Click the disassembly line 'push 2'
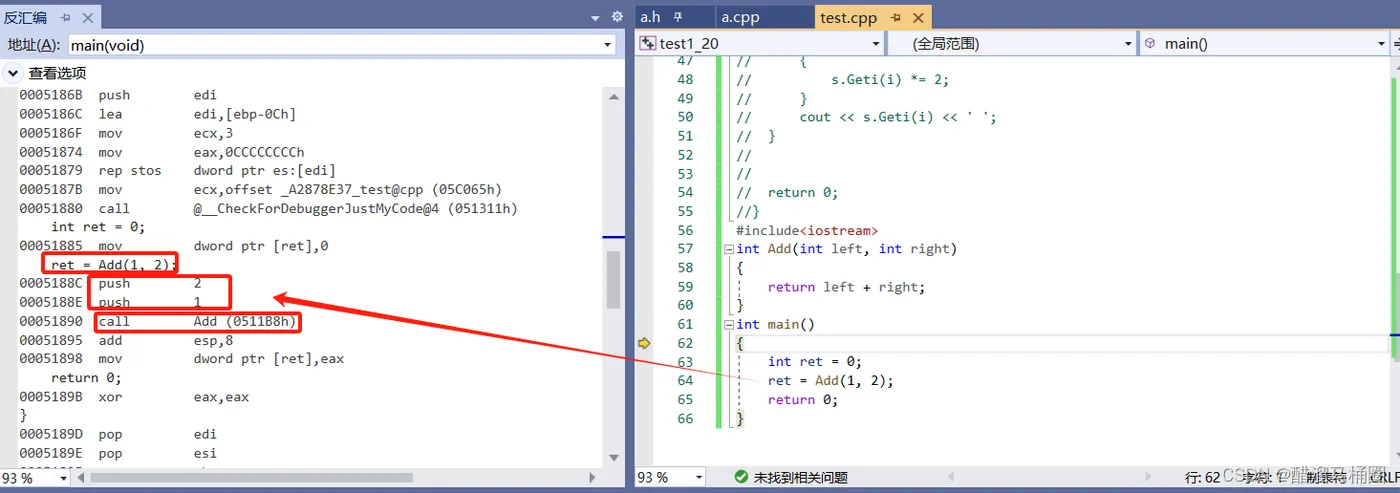The image size is (1400, 493). click(110, 284)
